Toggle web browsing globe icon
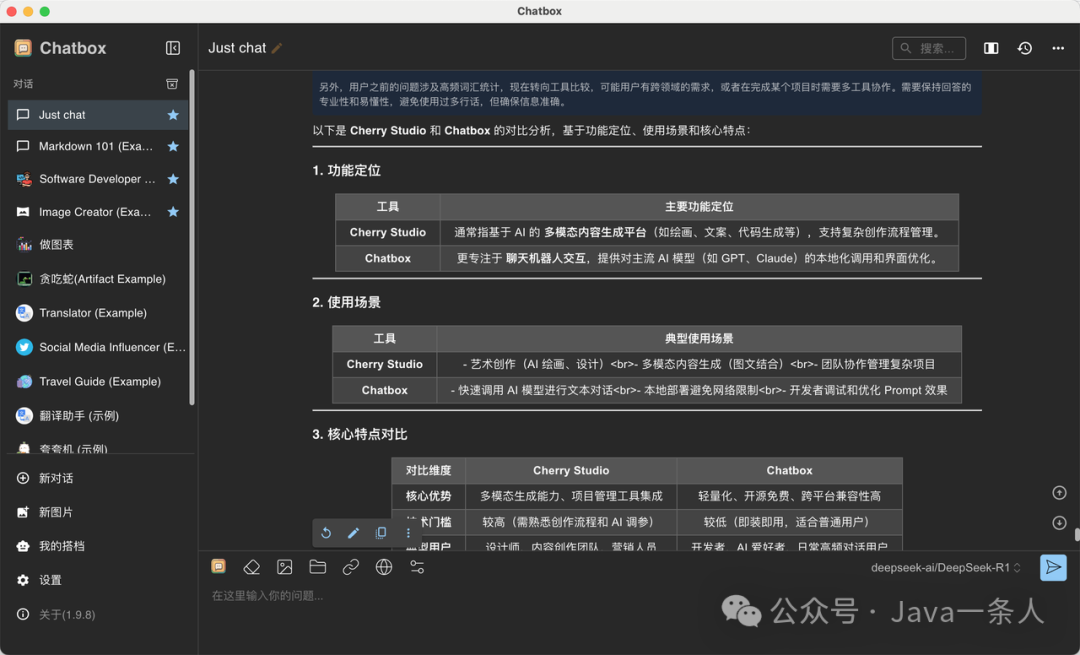Image resolution: width=1080 pixels, height=655 pixels. pyautogui.click(x=384, y=567)
